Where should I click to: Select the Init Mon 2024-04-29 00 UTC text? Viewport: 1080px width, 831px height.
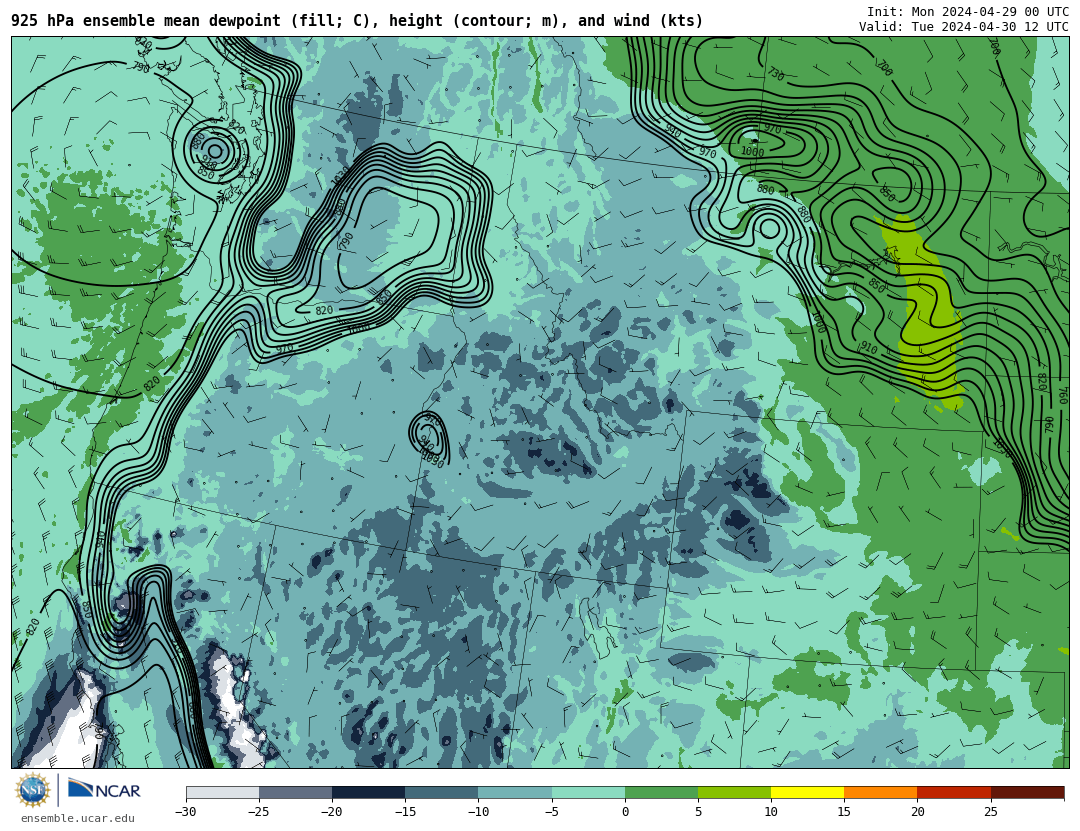(968, 12)
